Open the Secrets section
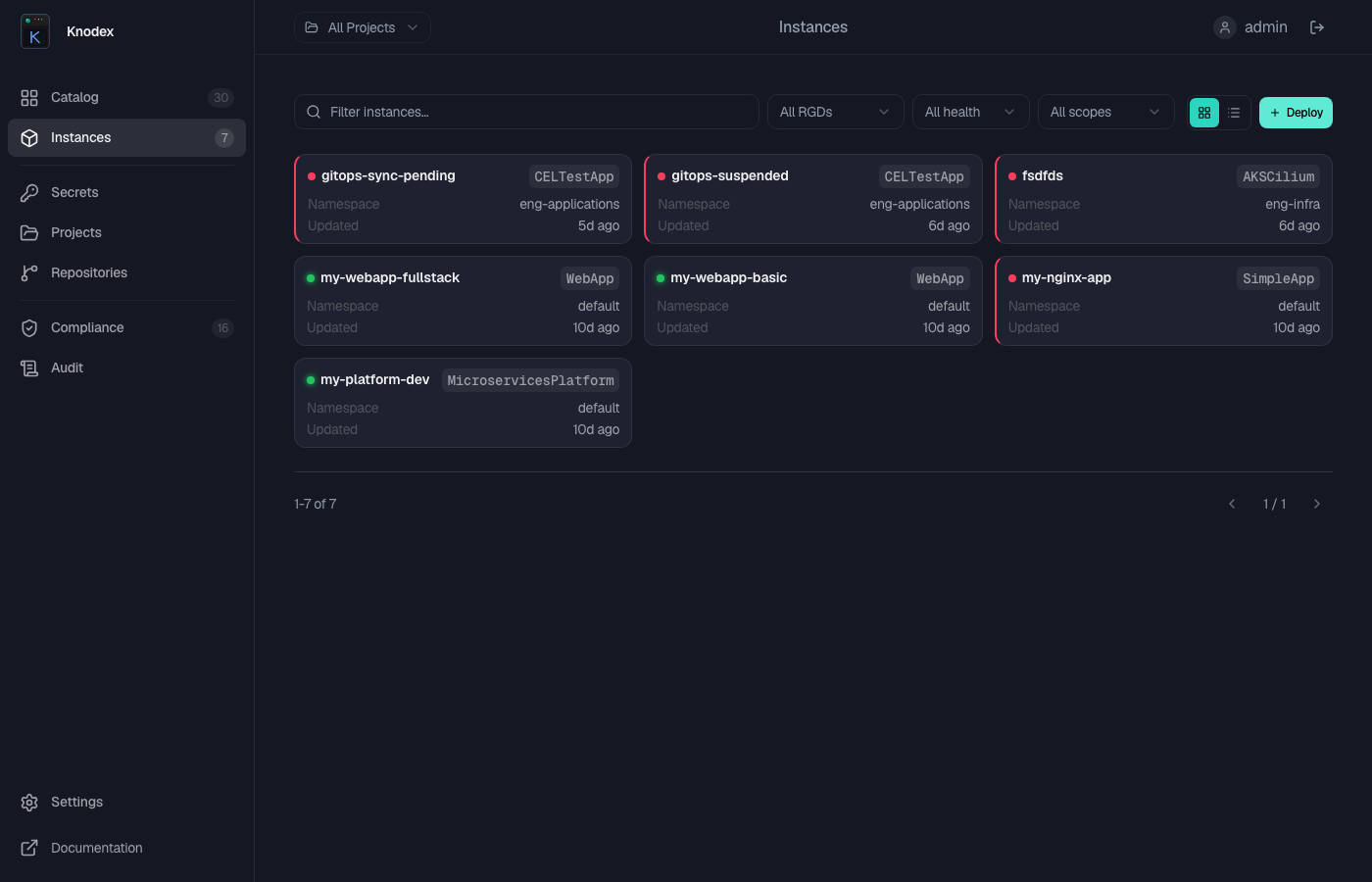Image resolution: width=1372 pixels, height=882 pixels. 73,192
